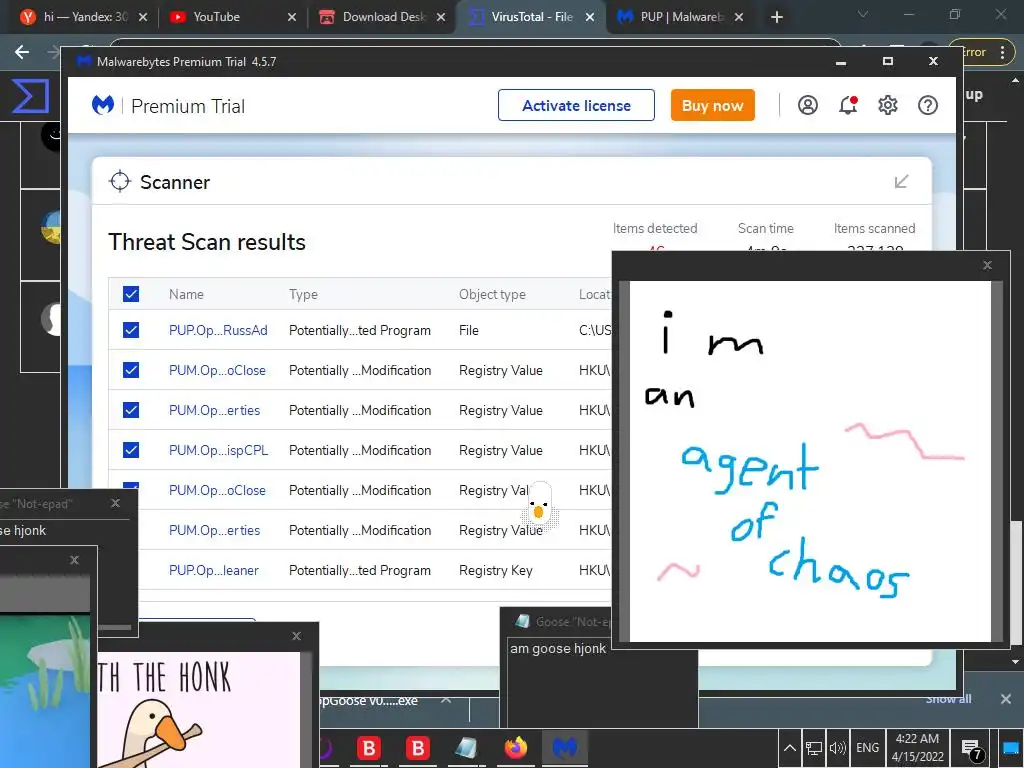Click Activate license button
1024x768 pixels.
(576, 105)
